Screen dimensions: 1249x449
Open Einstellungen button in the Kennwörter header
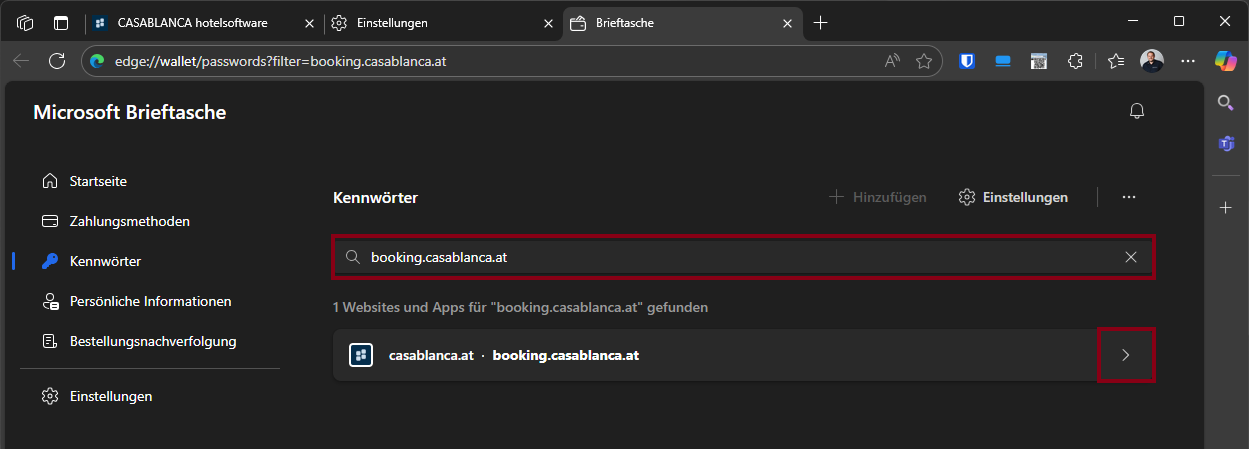pos(1013,197)
